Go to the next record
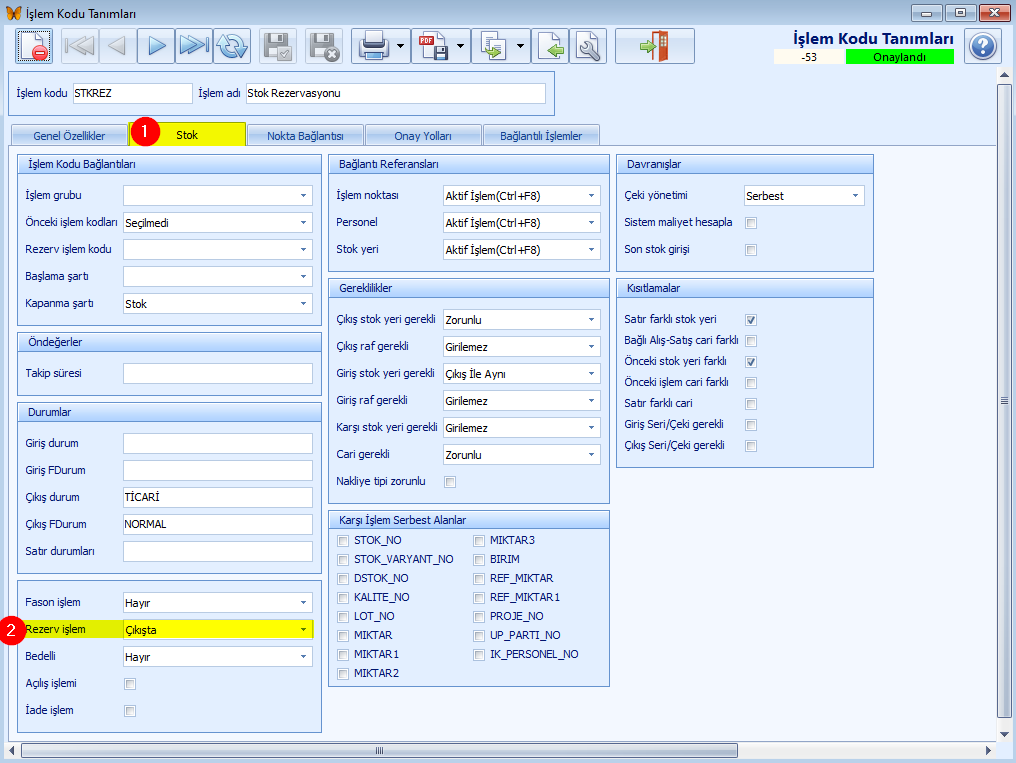 click(156, 46)
